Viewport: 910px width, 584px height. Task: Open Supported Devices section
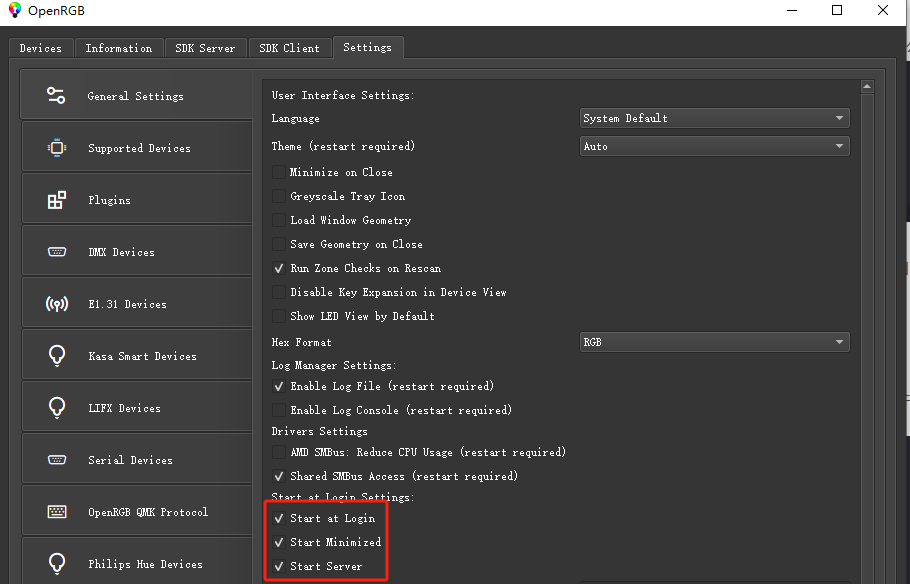[x=137, y=147]
